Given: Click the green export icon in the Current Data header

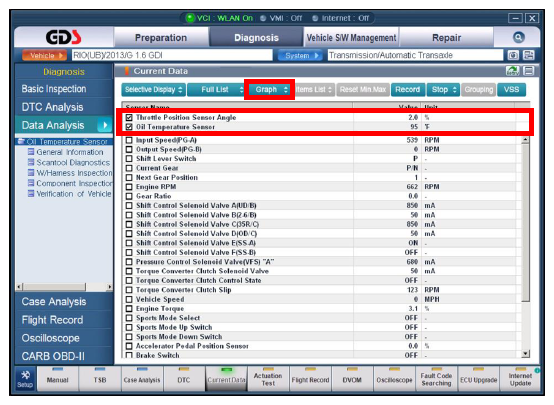Looking at the screenshot, I should pos(513,71).
